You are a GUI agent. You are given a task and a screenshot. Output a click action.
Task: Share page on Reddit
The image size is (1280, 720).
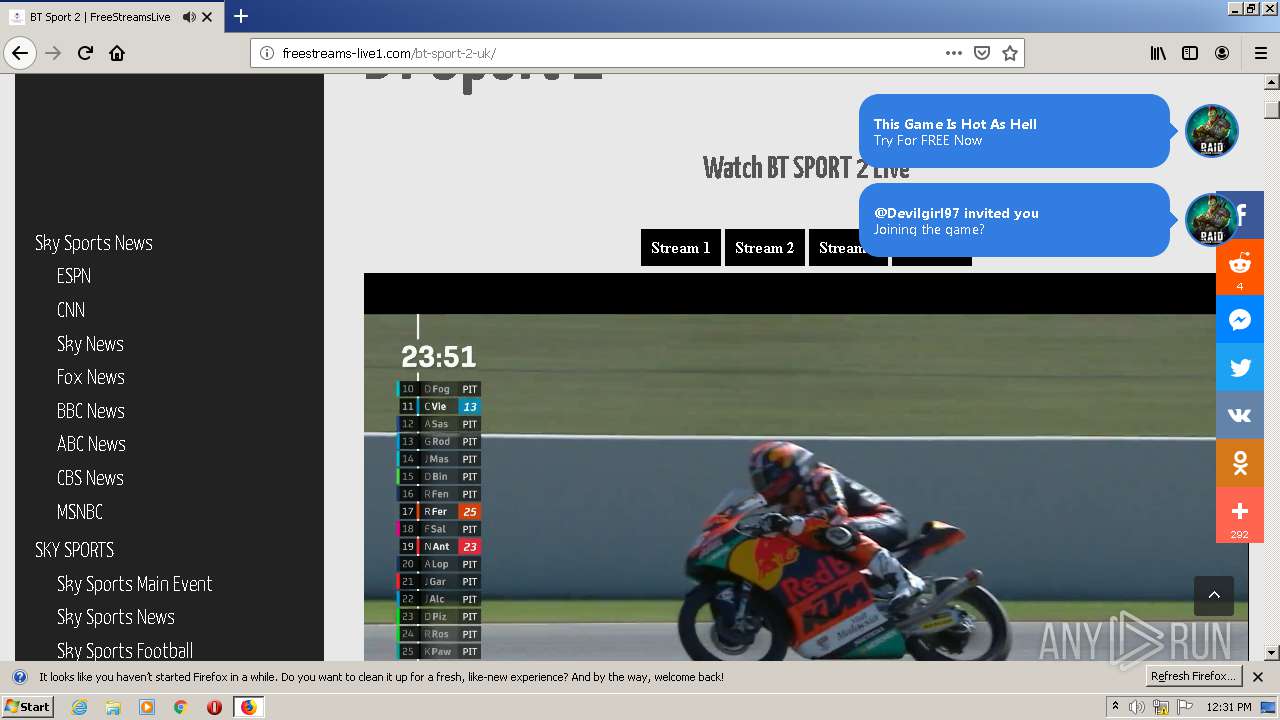point(1240,267)
